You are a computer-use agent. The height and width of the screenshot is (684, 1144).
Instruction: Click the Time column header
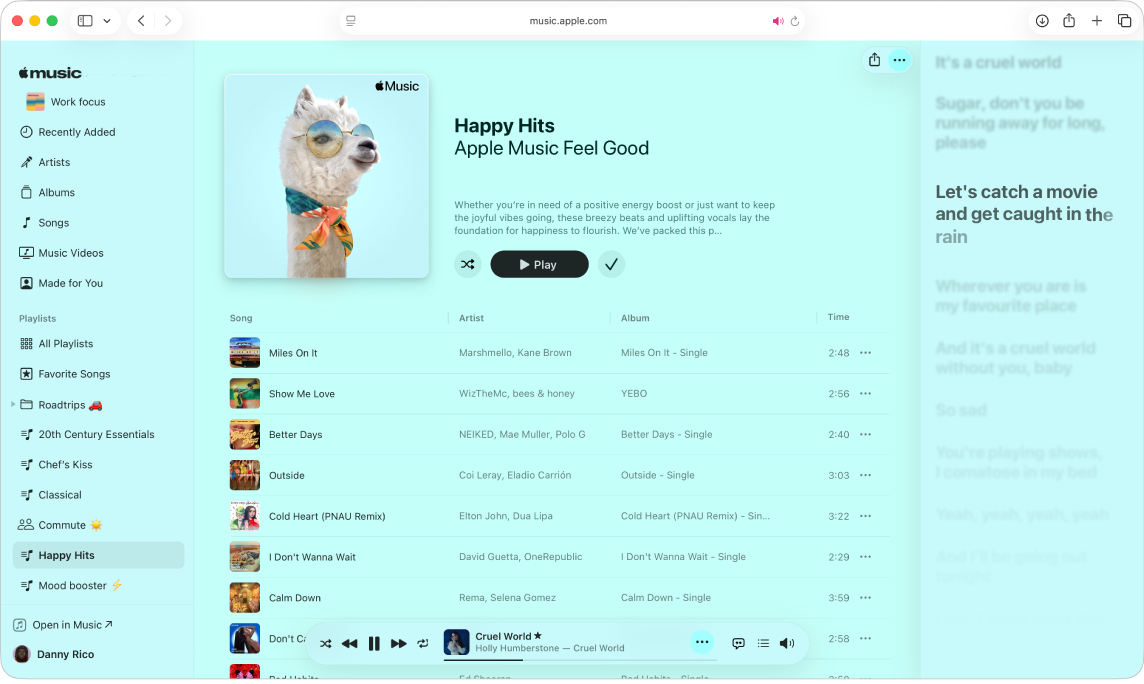[x=838, y=317]
